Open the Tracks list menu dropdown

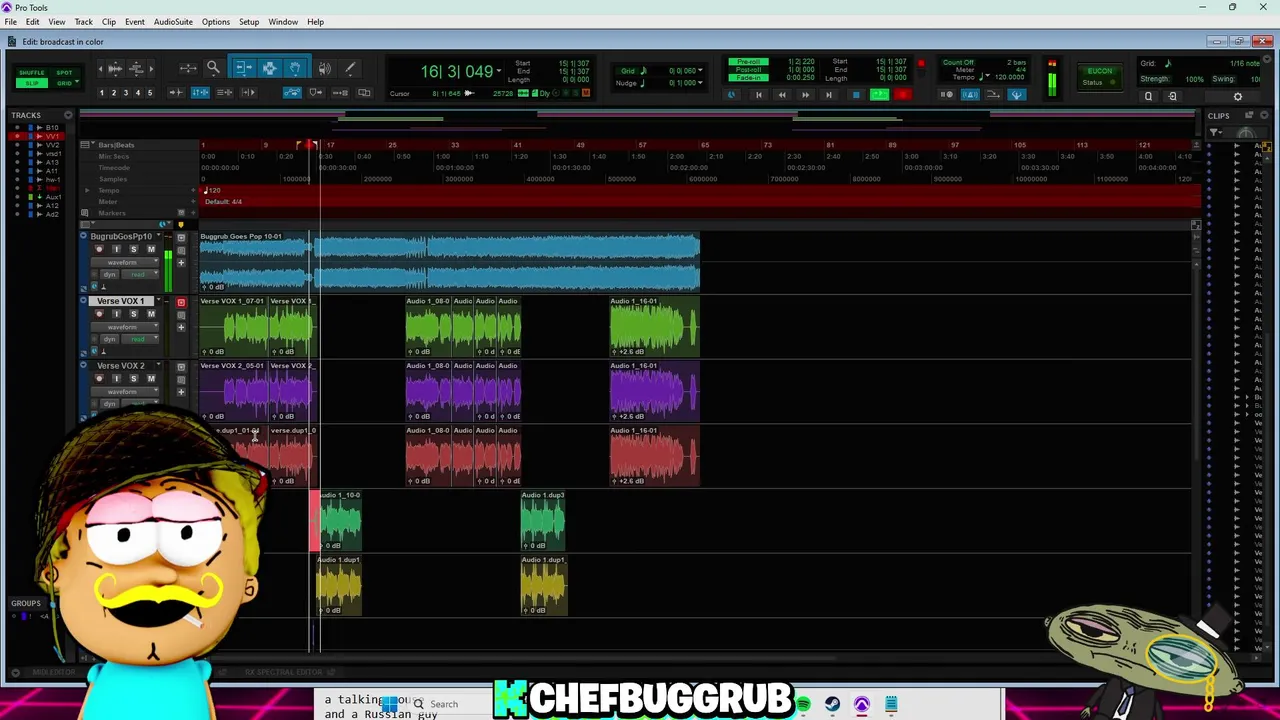pyautogui.click(x=68, y=116)
